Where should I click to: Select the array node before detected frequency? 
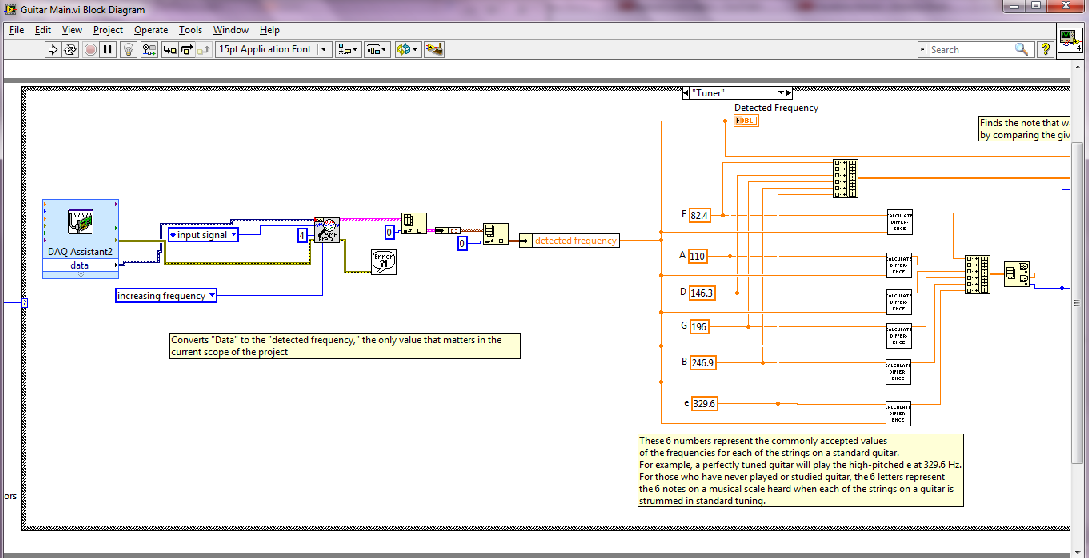point(495,234)
